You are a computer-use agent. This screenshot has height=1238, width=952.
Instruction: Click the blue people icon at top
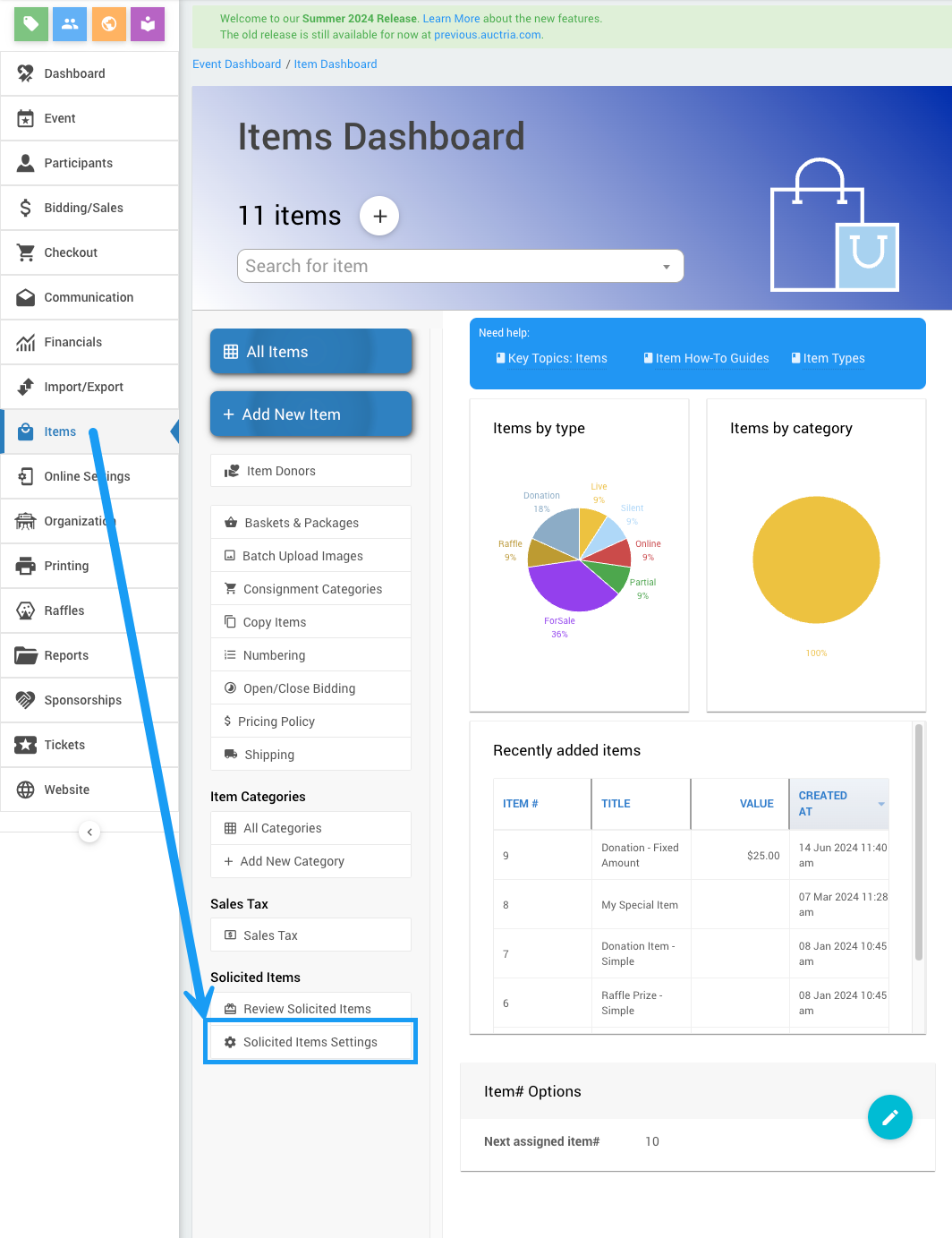(x=70, y=24)
